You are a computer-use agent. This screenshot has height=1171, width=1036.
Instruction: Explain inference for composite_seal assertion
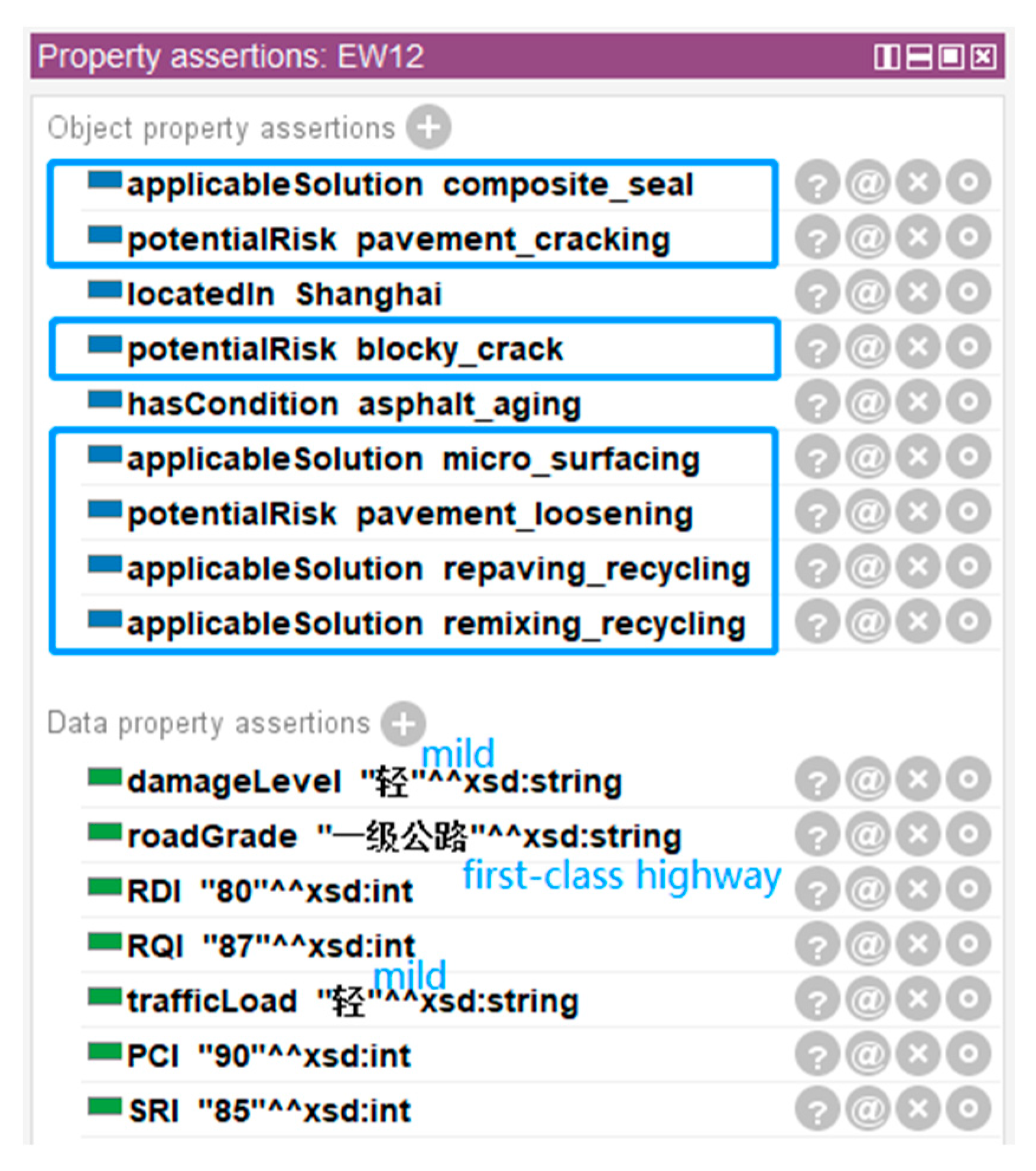[x=817, y=183]
